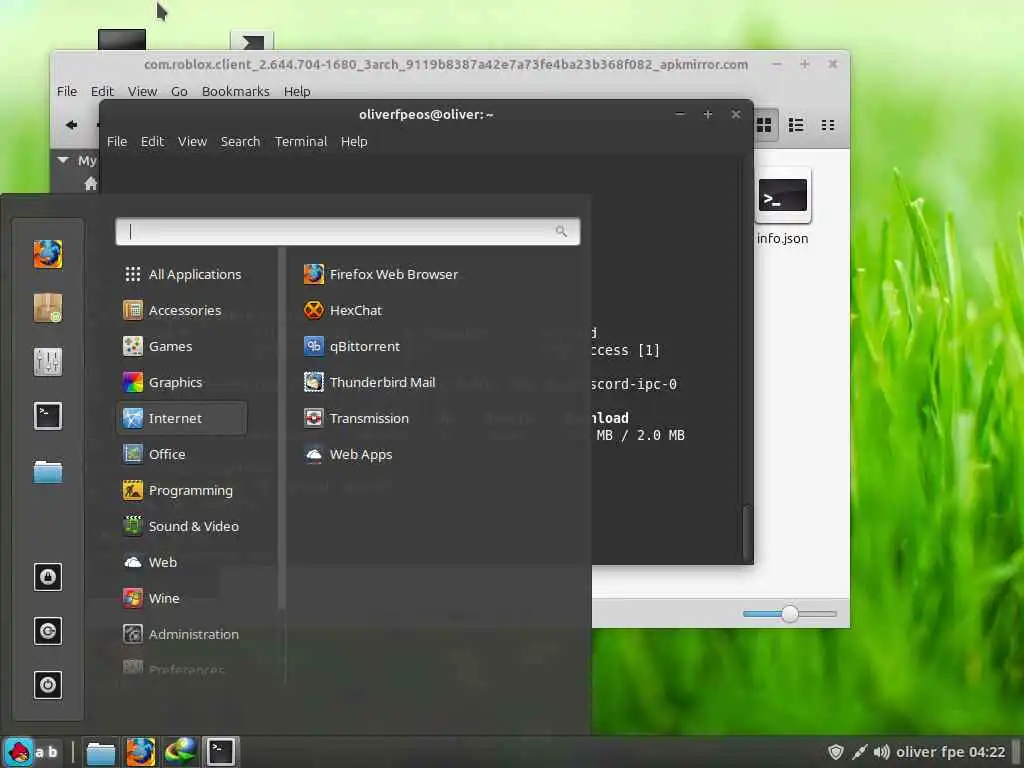
Task: Select the Programming category
Action: click(x=182, y=490)
